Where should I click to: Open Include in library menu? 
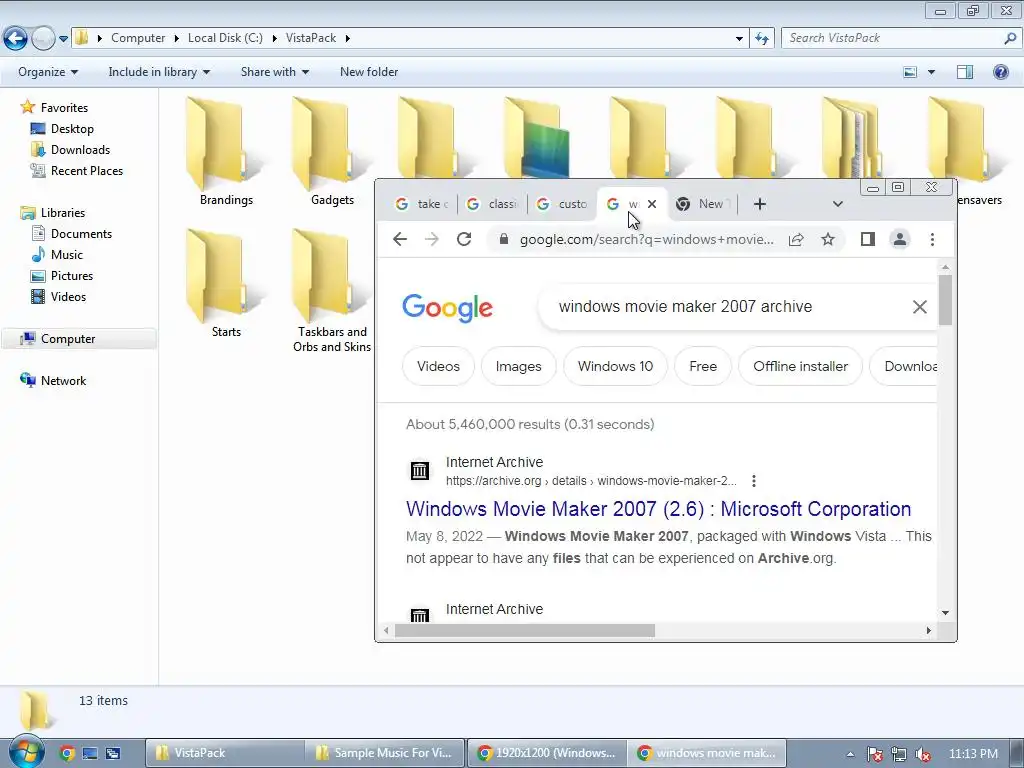[x=159, y=72]
